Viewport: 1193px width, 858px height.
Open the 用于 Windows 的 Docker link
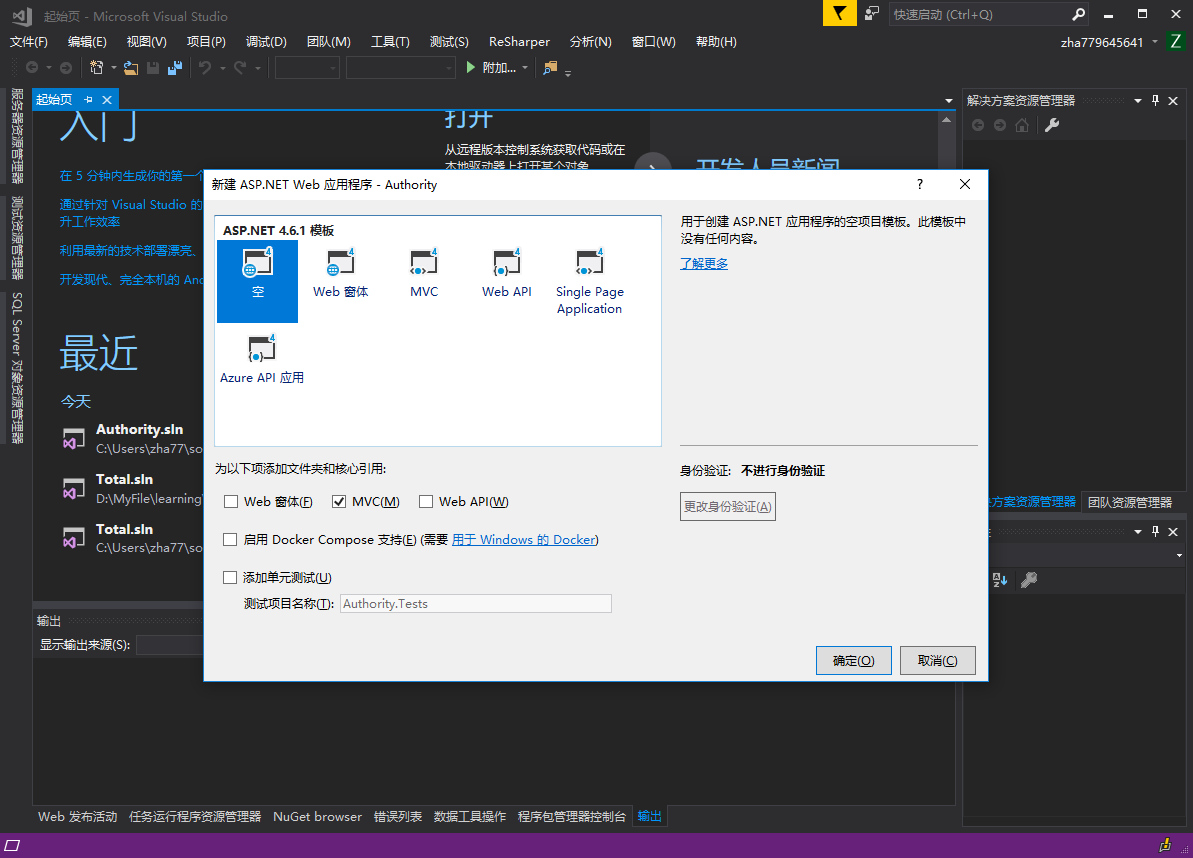pos(523,539)
